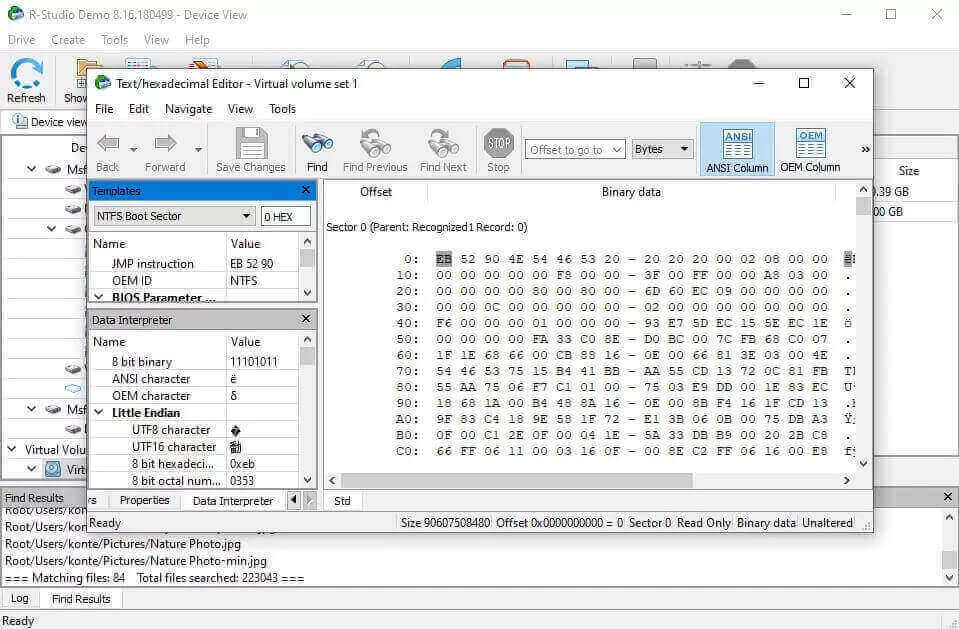959x629 pixels.
Task: Maximize the hex editor window
Action: click(804, 83)
